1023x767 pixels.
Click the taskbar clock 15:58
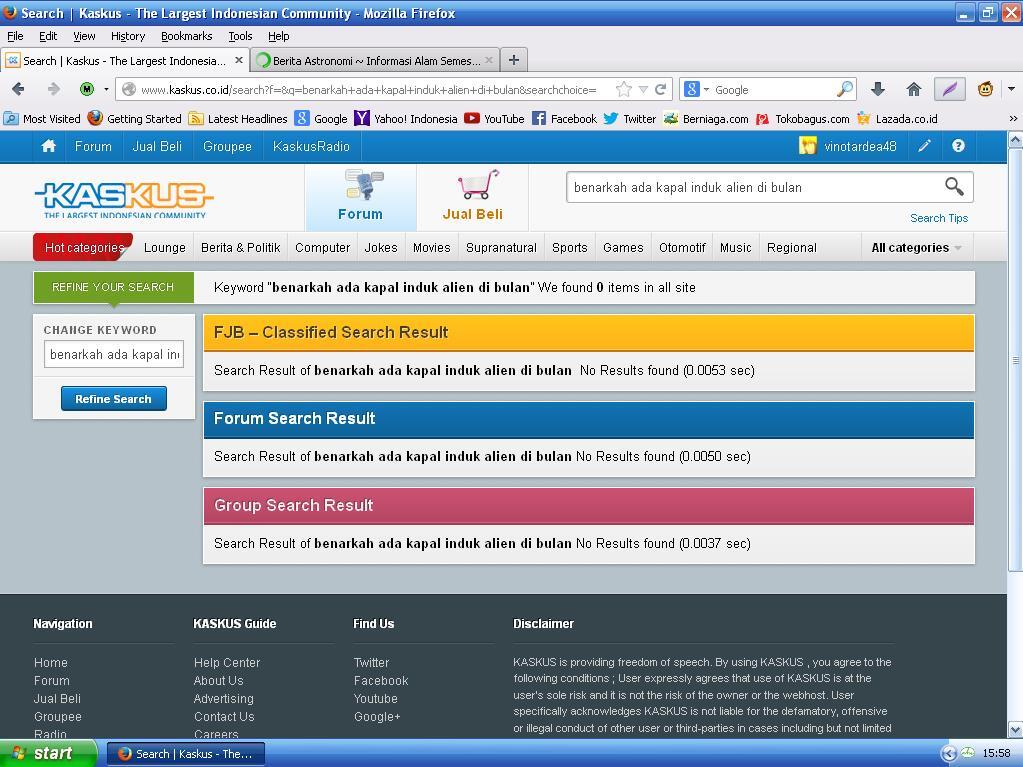tap(996, 753)
